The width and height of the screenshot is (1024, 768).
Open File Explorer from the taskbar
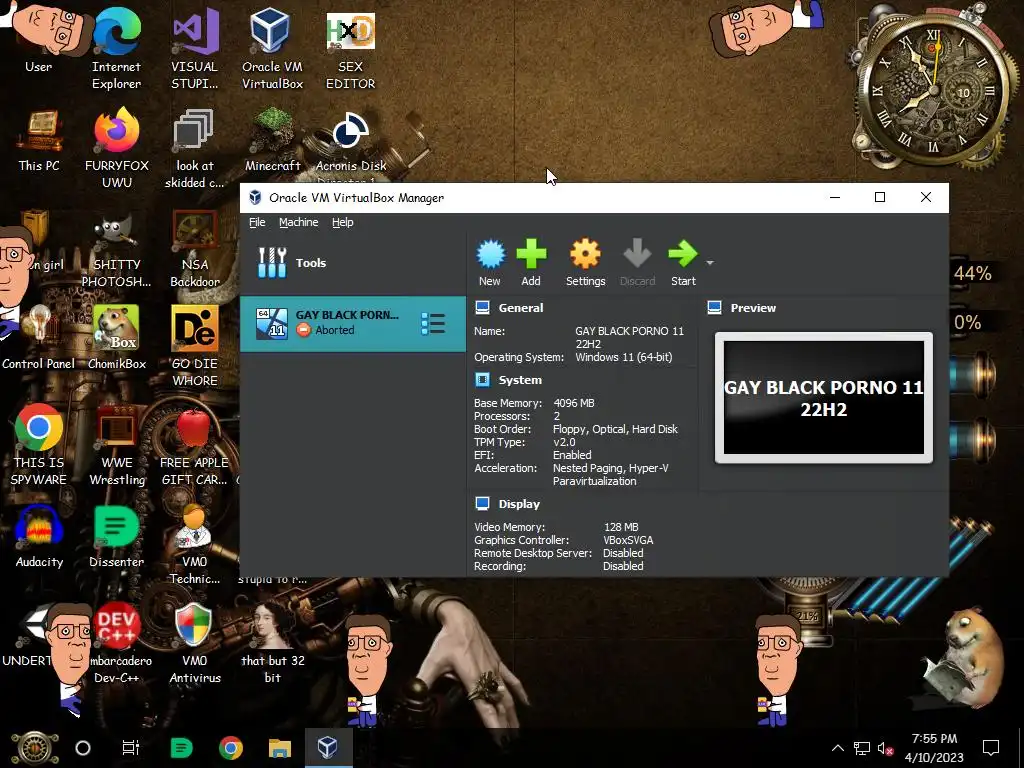280,748
